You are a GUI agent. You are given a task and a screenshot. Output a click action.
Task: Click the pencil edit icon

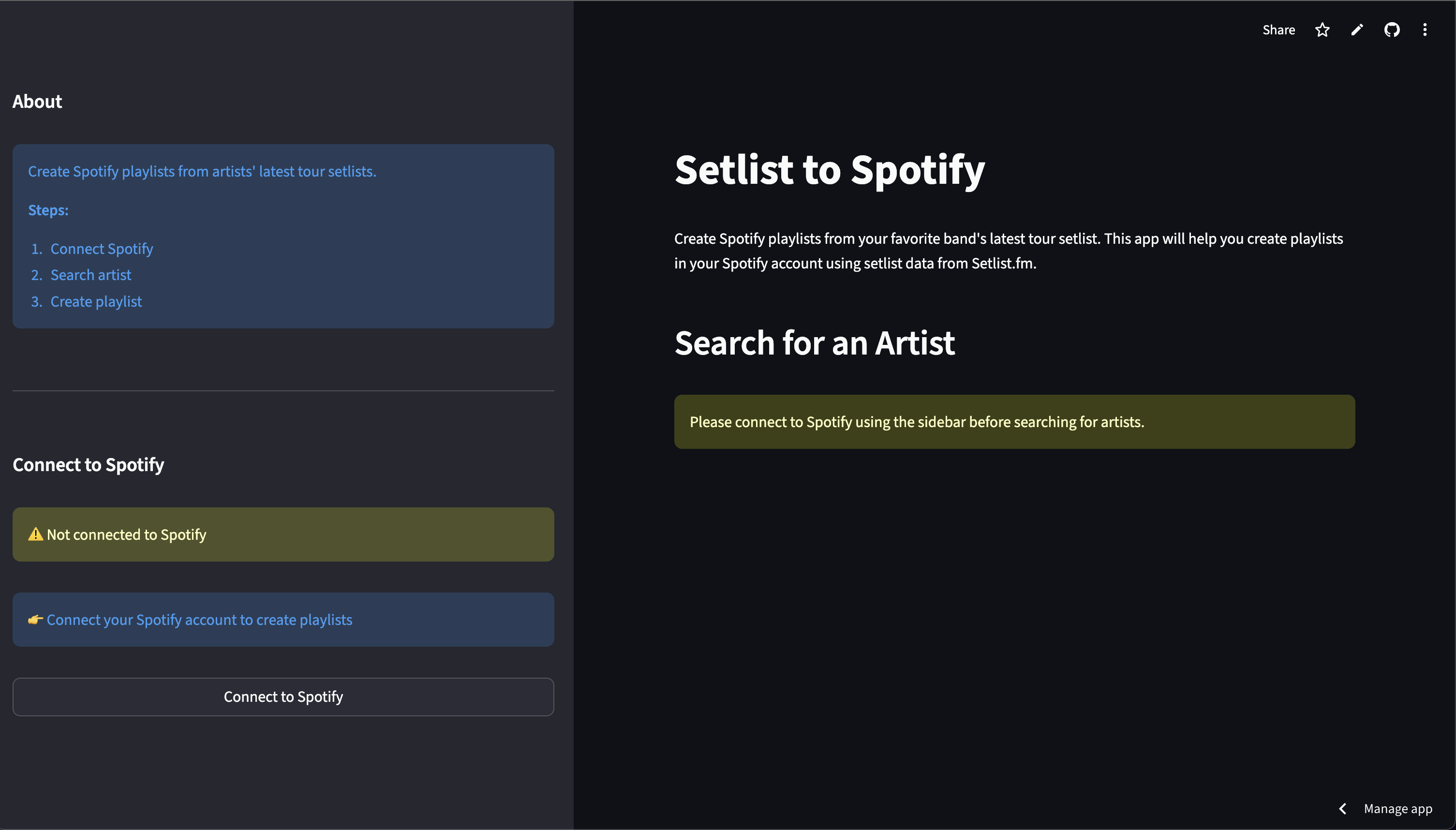pyautogui.click(x=1357, y=30)
